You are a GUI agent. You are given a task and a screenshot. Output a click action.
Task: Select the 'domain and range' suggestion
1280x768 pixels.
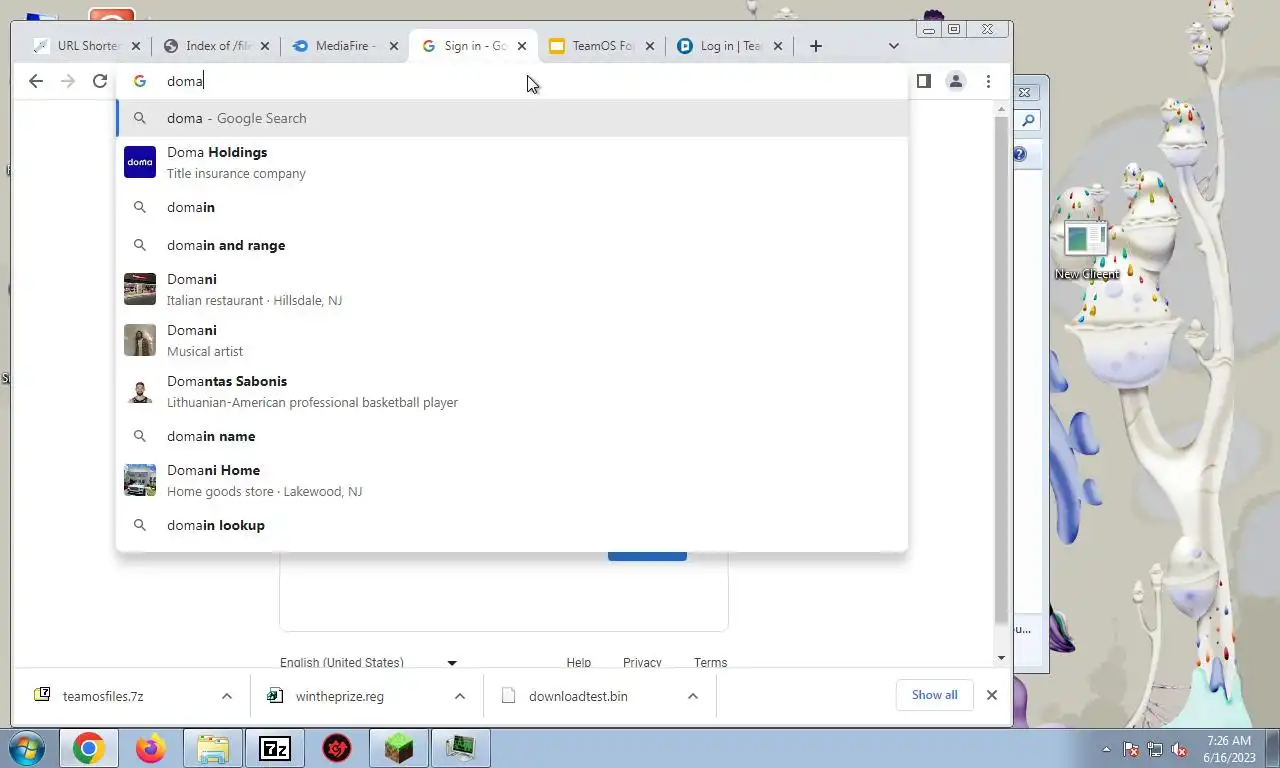tap(512, 245)
